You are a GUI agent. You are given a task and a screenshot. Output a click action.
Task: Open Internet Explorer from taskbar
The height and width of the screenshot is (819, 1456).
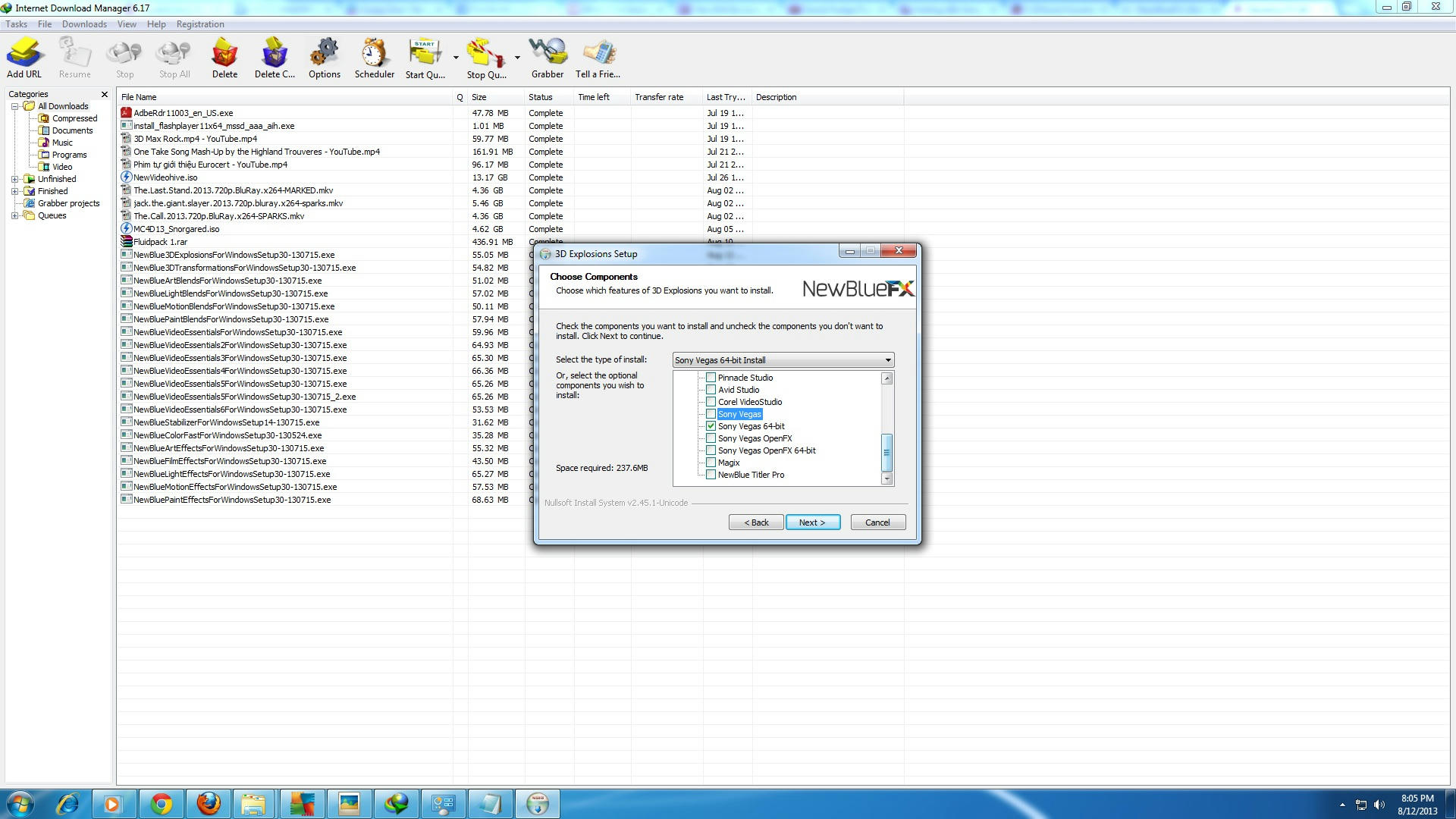pyautogui.click(x=67, y=804)
